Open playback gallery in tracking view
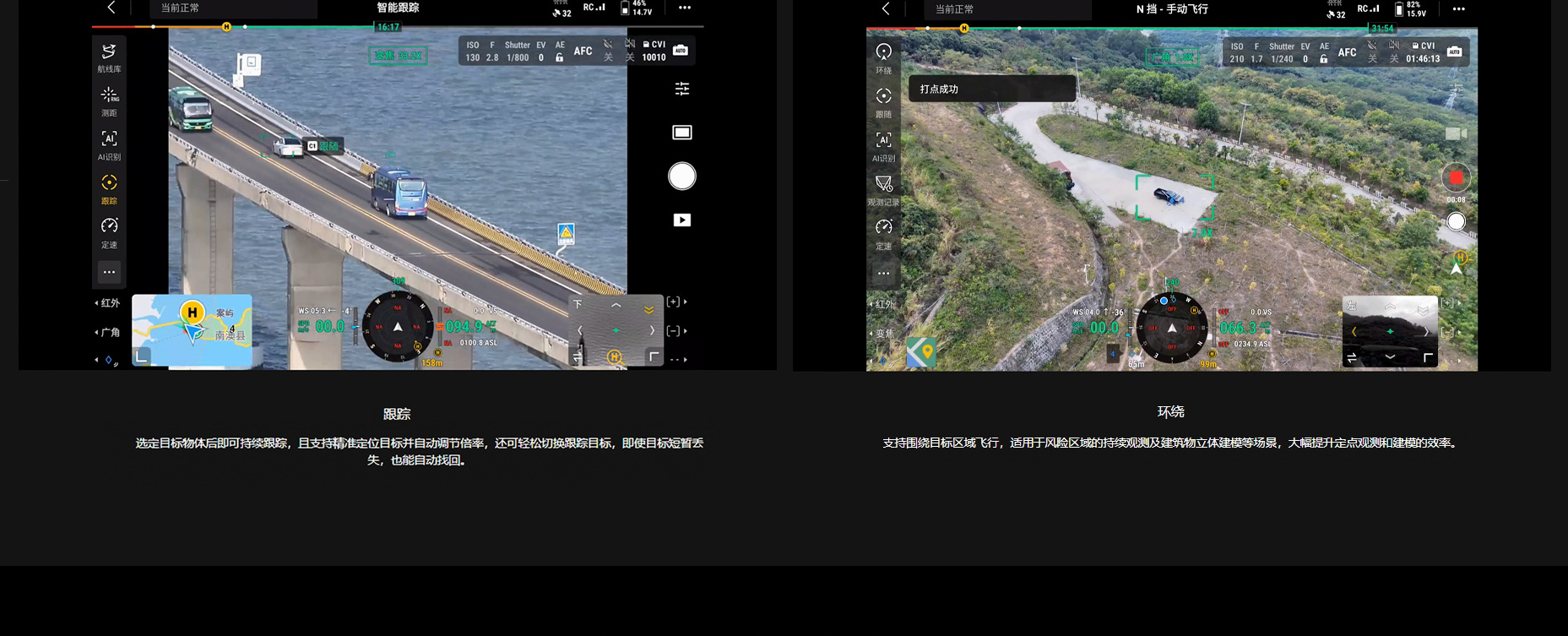This screenshot has height=636, width=1568. 681,220
